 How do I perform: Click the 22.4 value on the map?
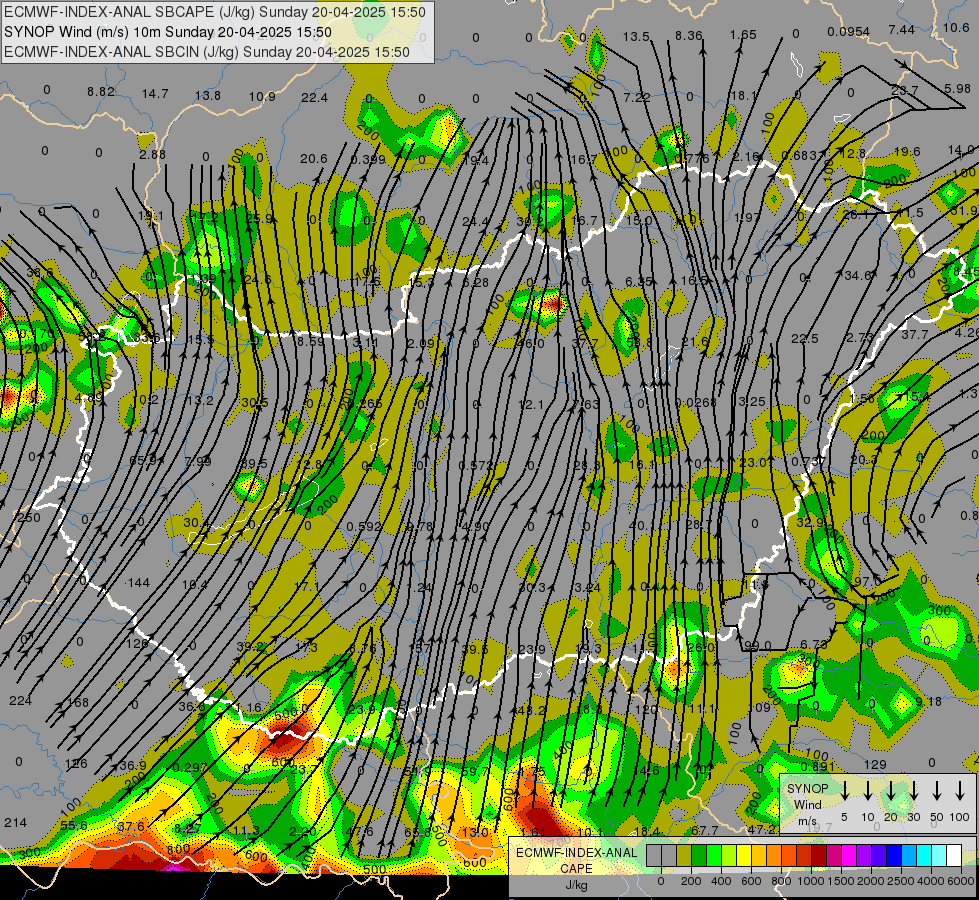(314, 97)
